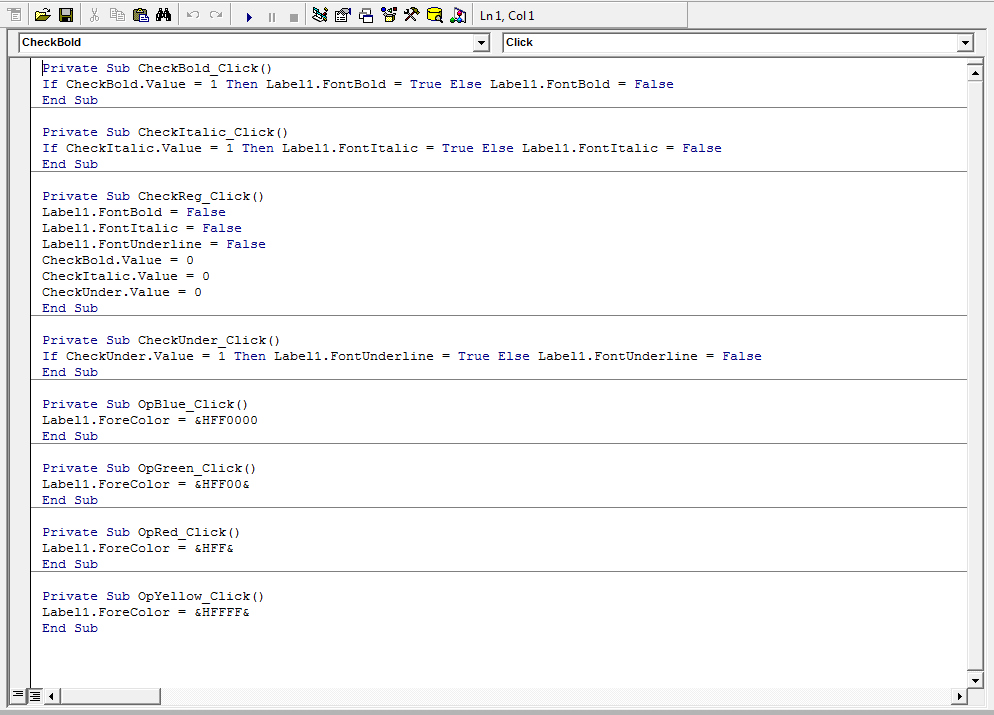Paste from clipboard using the toolbar icon
The image size is (994, 715).
click(140, 15)
